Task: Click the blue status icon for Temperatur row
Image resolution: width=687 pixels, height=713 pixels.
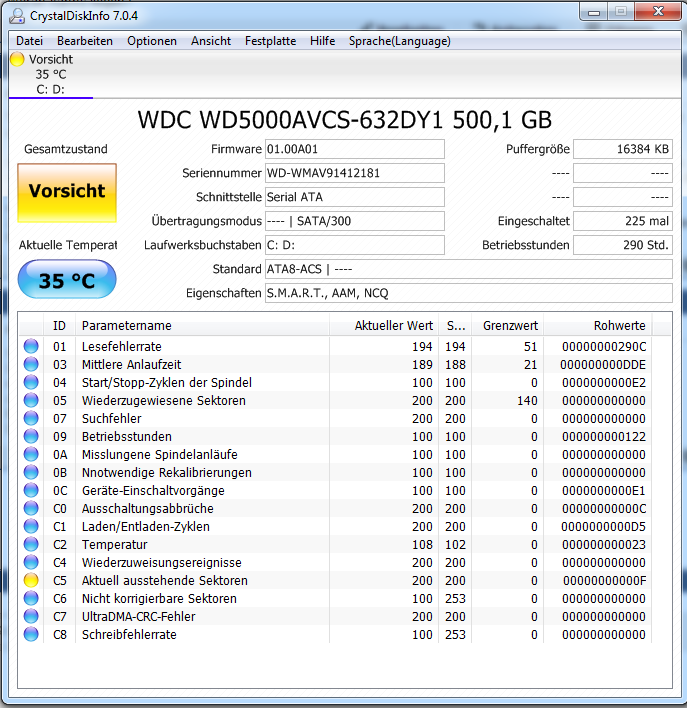Action: [x=31, y=544]
